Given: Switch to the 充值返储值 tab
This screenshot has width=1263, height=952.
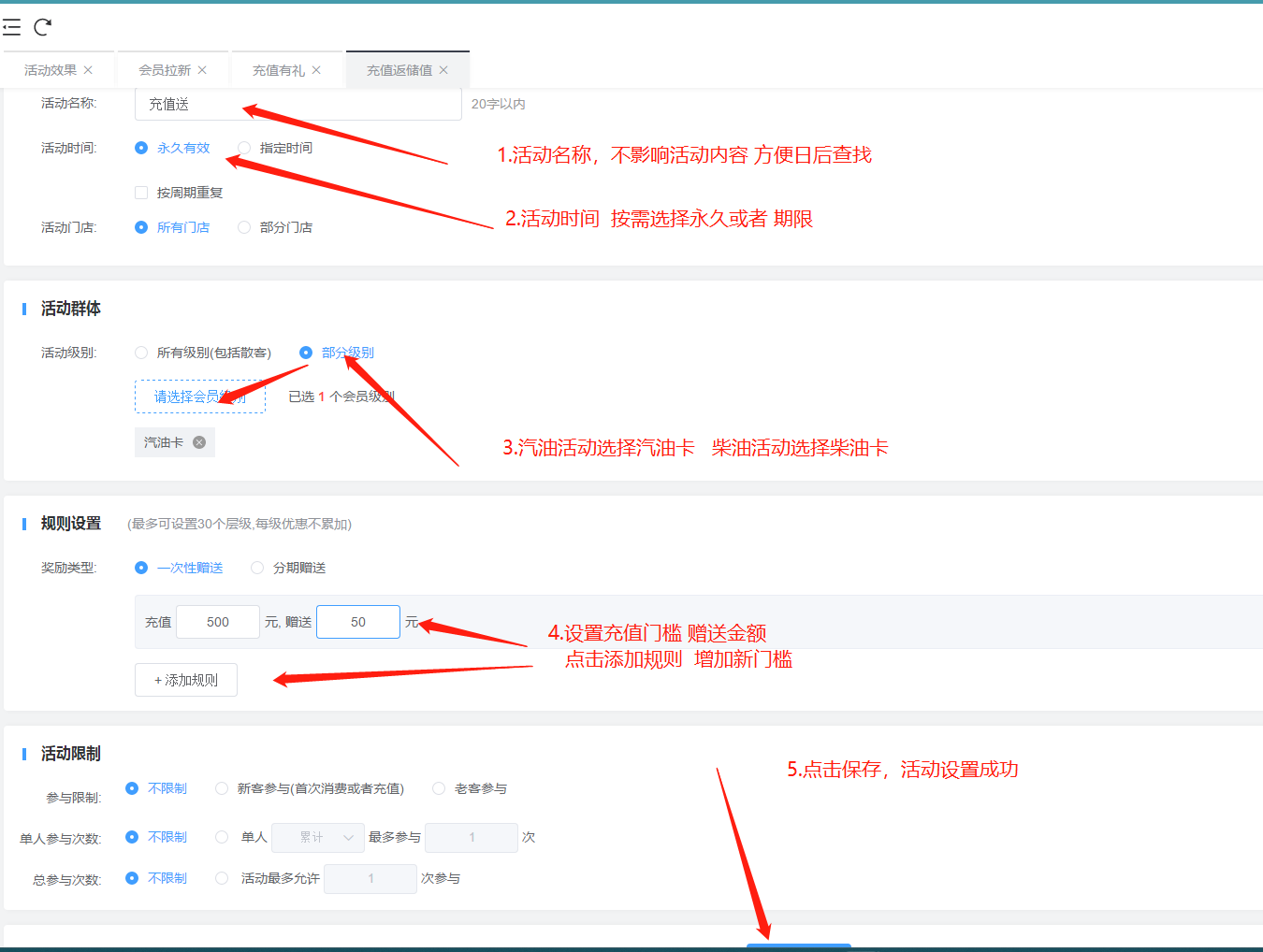Looking at the screenshot, I should tap(399, 70).
